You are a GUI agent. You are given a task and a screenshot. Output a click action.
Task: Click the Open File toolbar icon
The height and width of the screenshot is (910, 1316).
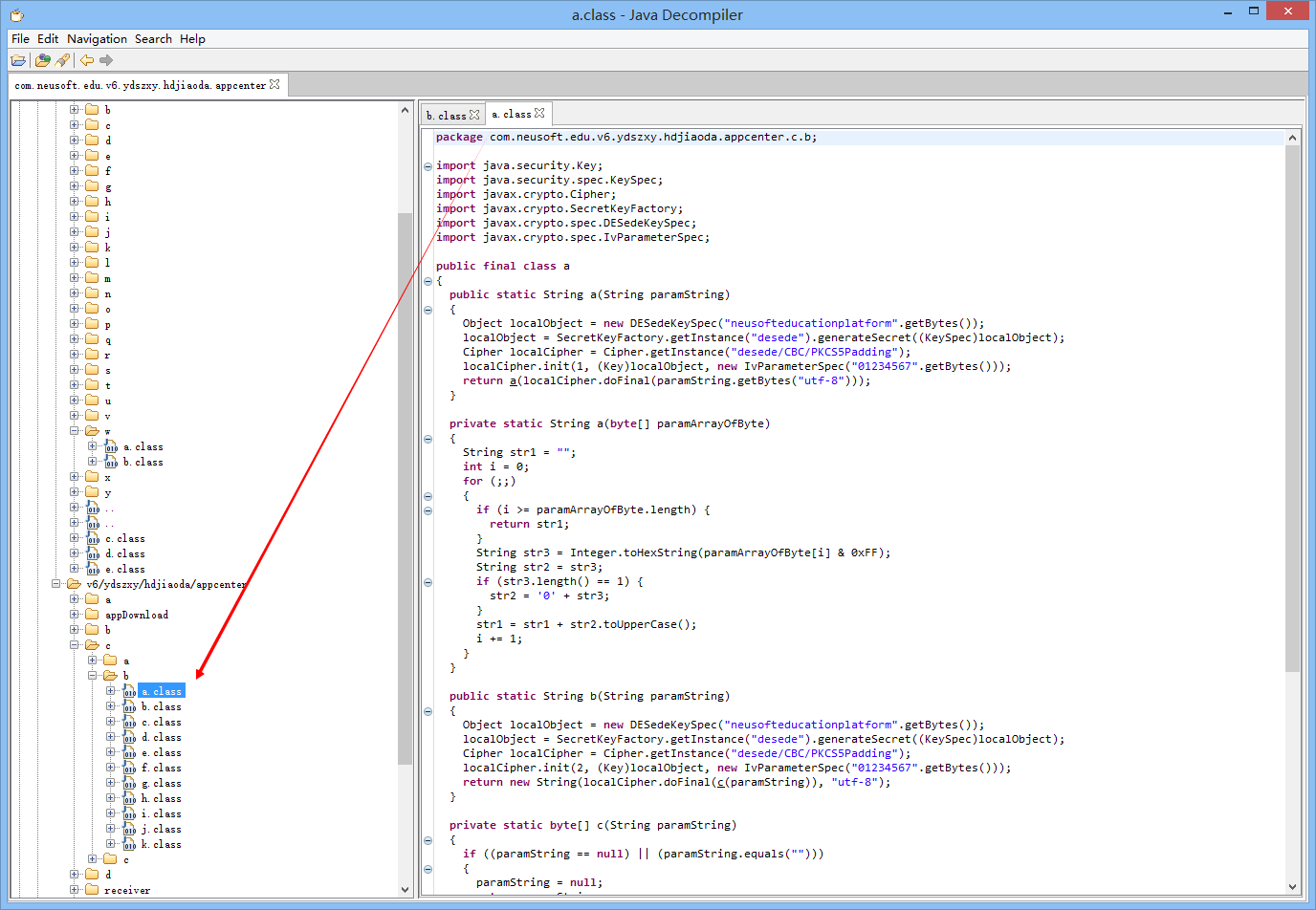click(18, 60)
